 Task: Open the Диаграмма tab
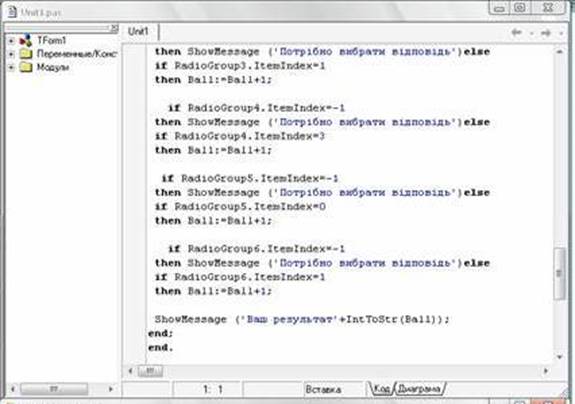pos(420,389)
